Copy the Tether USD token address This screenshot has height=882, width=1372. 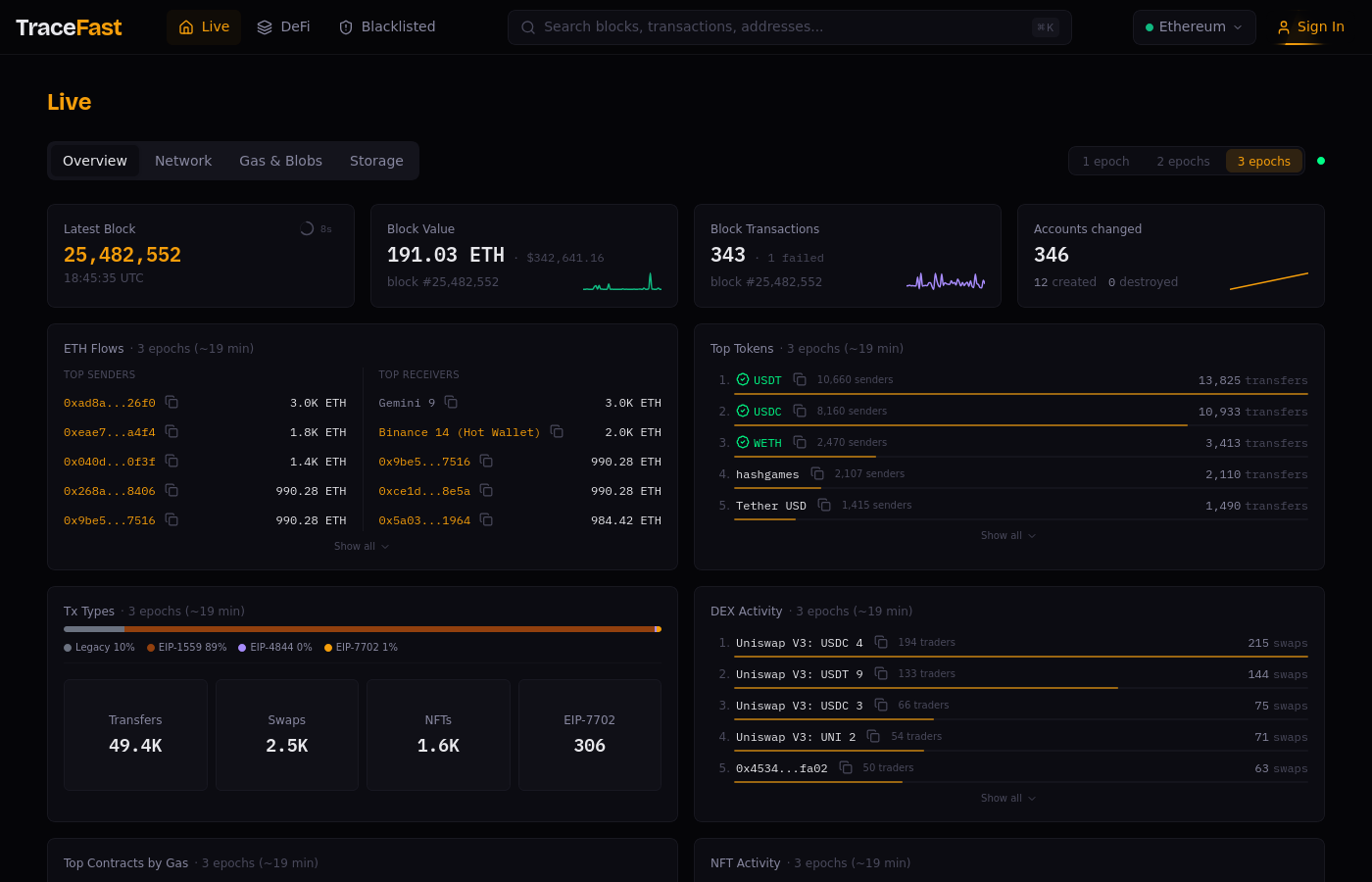click(824, 506)
